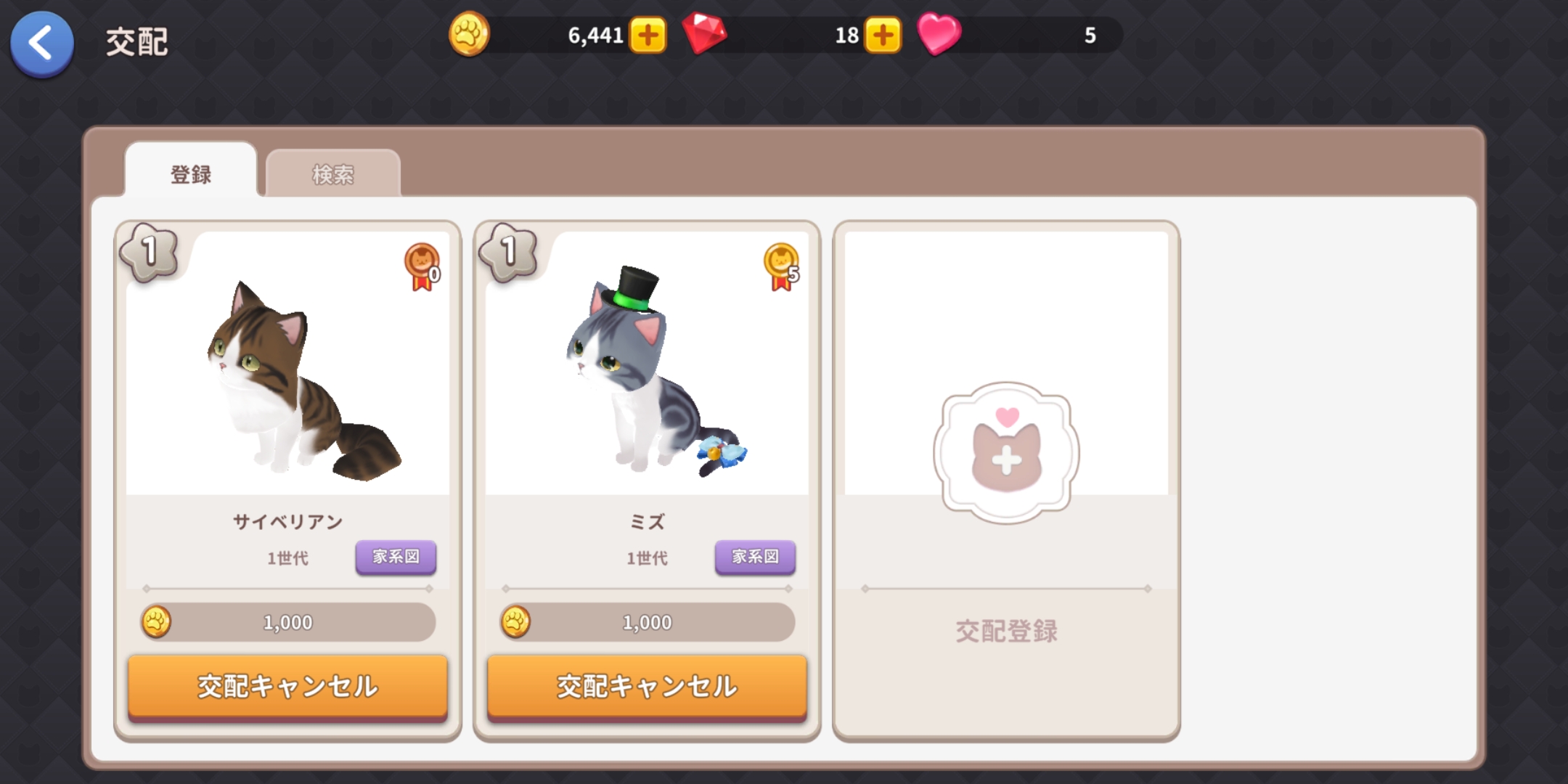This screenshot has width=1568, height=784.
Task: Tap the pink heart icon
Action: tap(939, 34)
